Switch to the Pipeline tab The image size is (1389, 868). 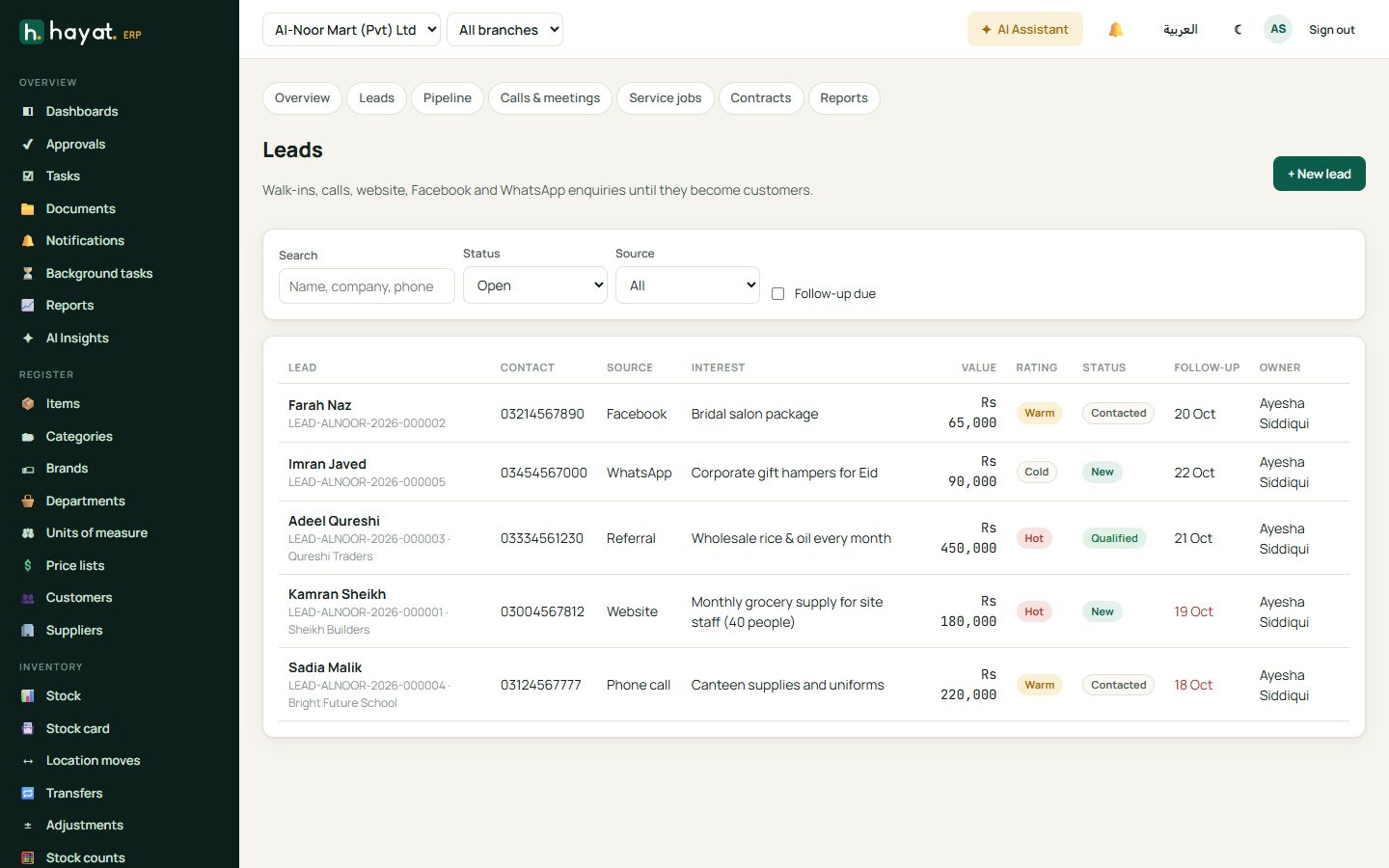click(x=448, y=98)
